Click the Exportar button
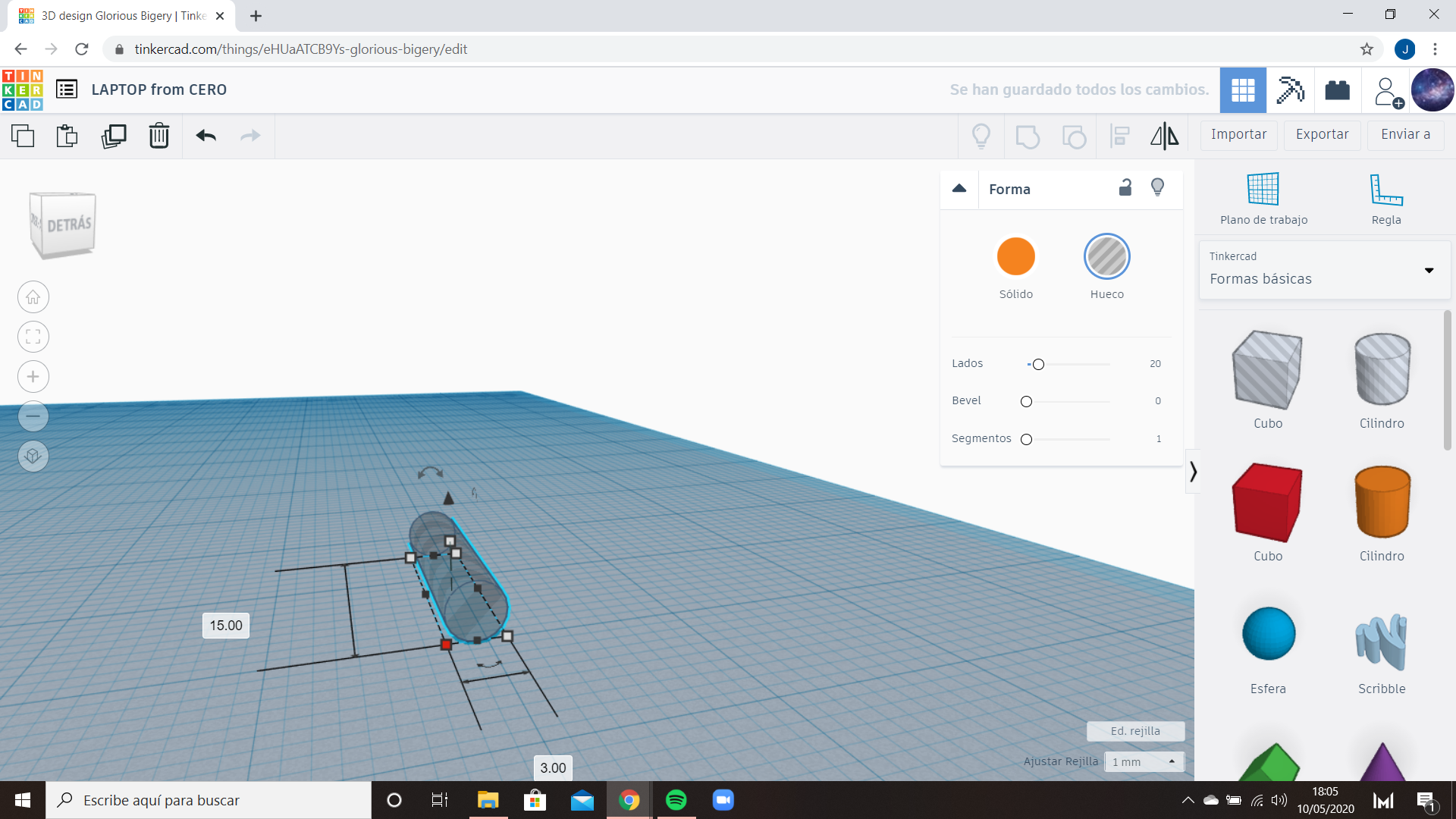Viewport: 1456px width, 819px height. point(1322,135)
